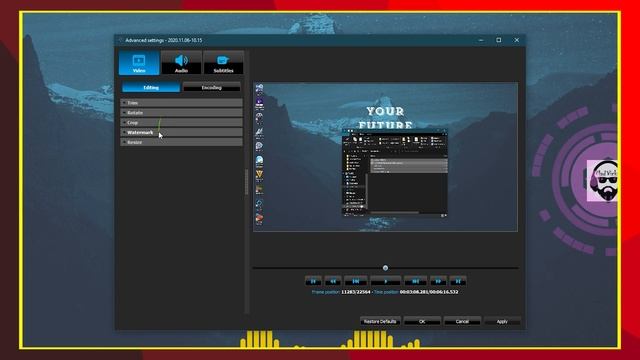Expand the Crop section
The height and width of the screenshot is (360, 640).
[181, 122]
